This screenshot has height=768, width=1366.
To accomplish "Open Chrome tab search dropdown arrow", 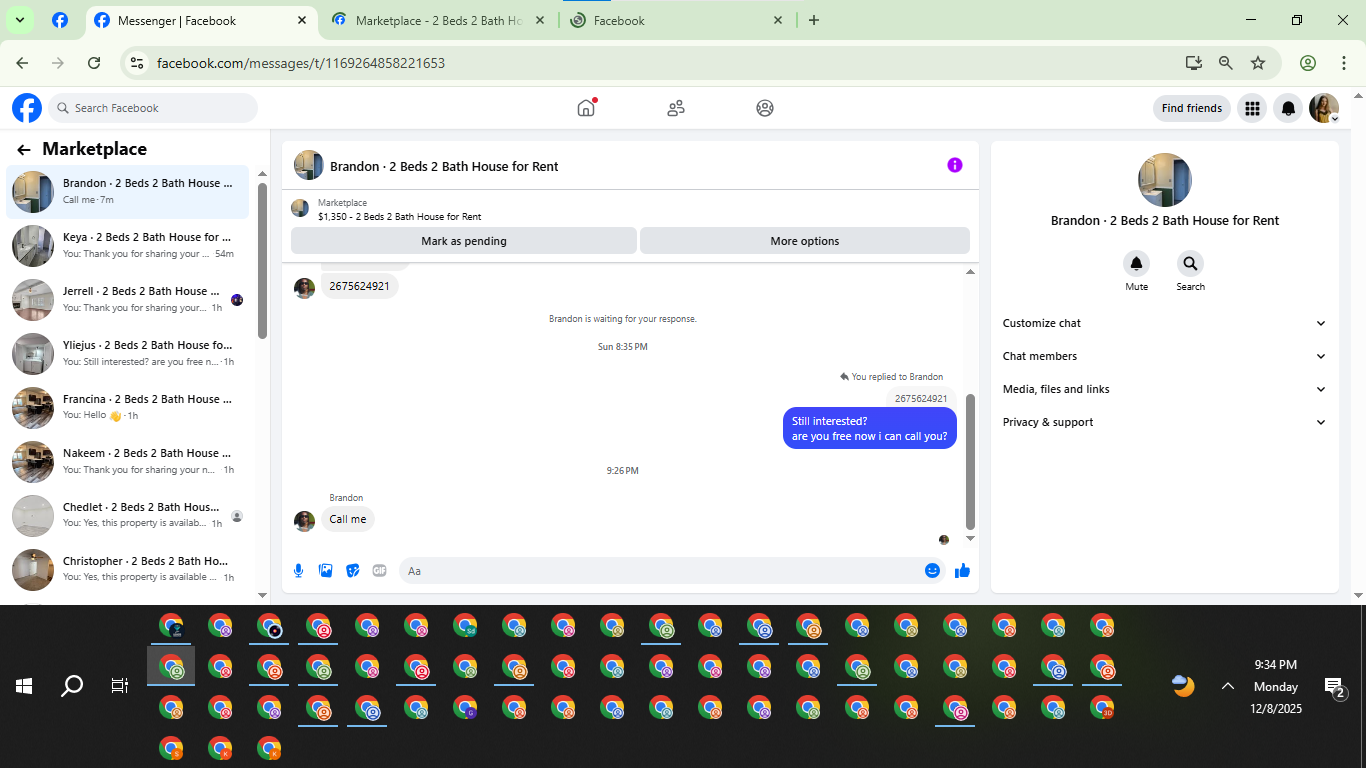I will pos(19,20).
